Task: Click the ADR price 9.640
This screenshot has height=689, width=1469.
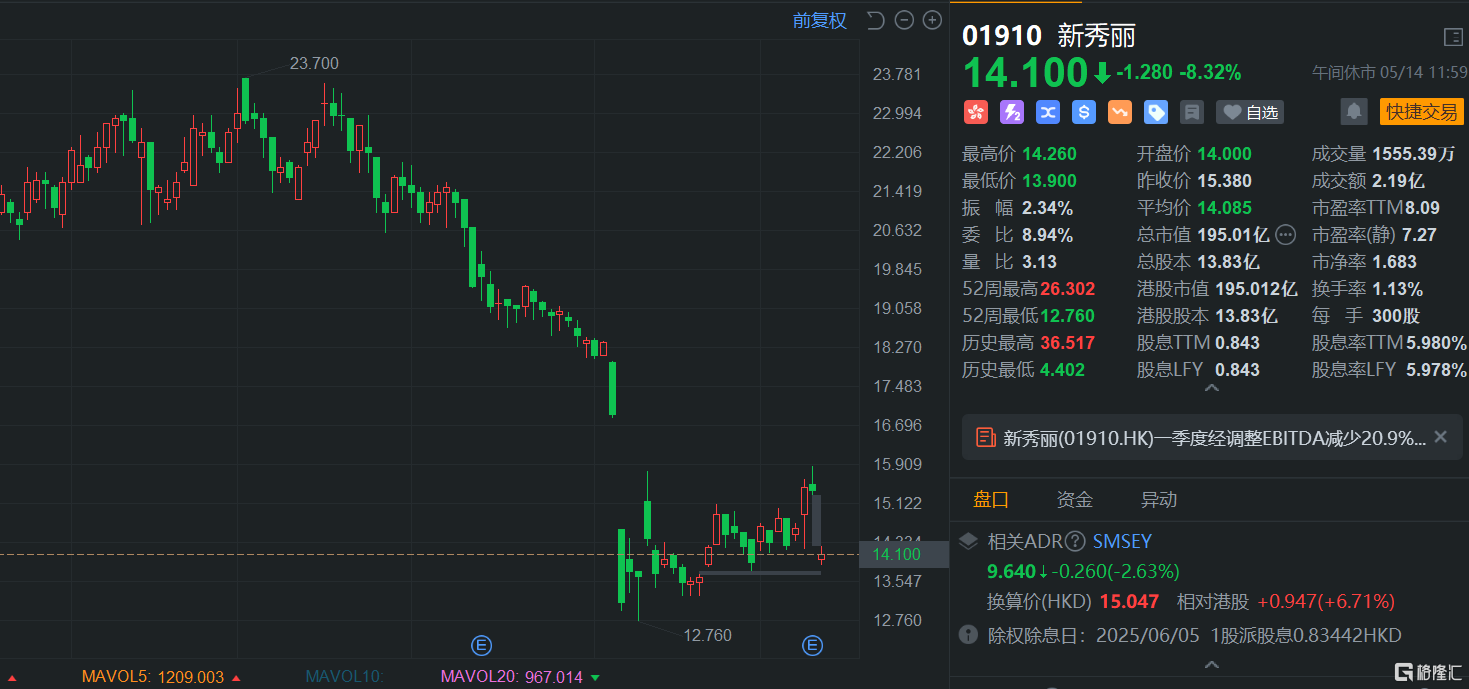Action: coord(1012,572)
